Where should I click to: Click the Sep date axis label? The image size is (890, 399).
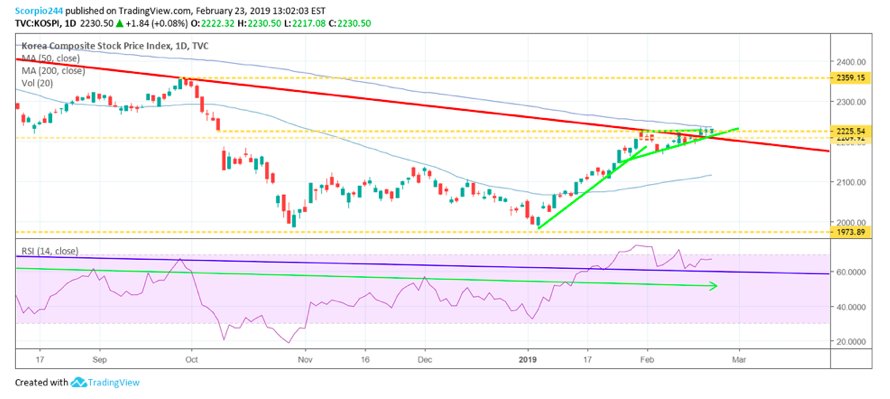click(100, 359)
